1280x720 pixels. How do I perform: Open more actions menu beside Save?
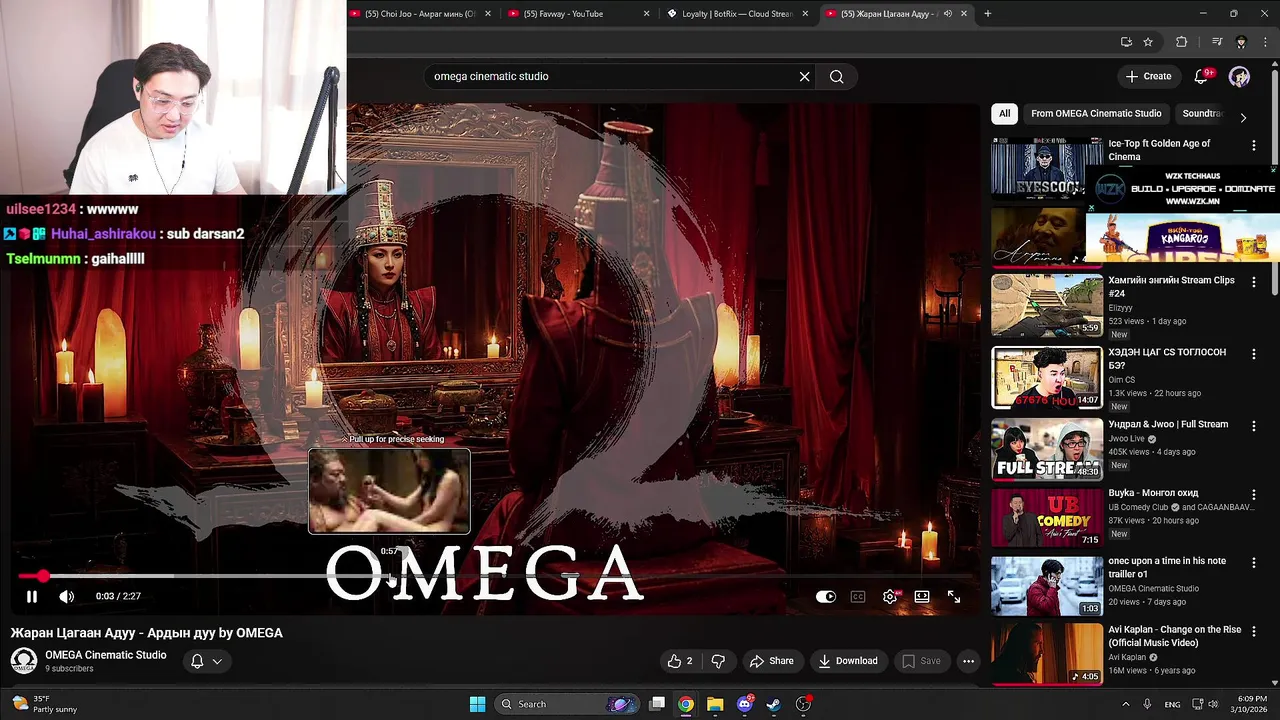[968, 661]
